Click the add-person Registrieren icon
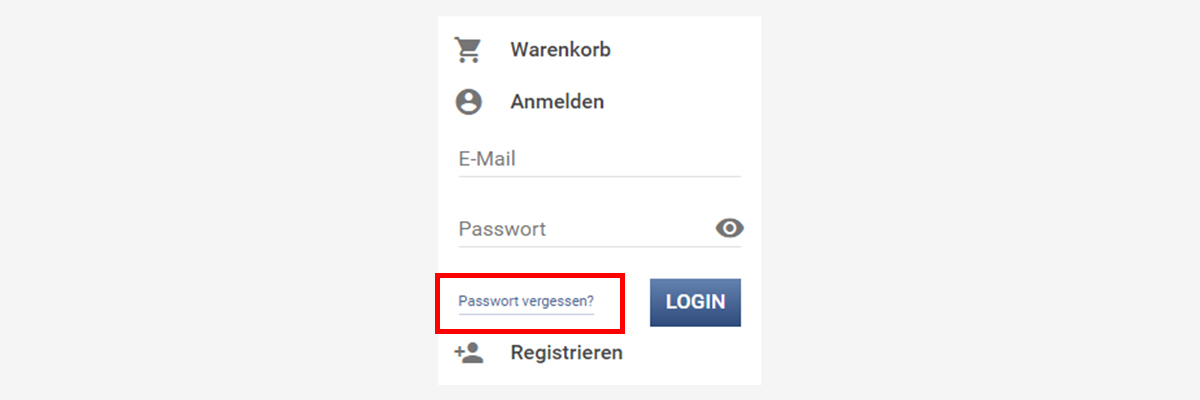 pyautogui.click(x=468, y=352)
